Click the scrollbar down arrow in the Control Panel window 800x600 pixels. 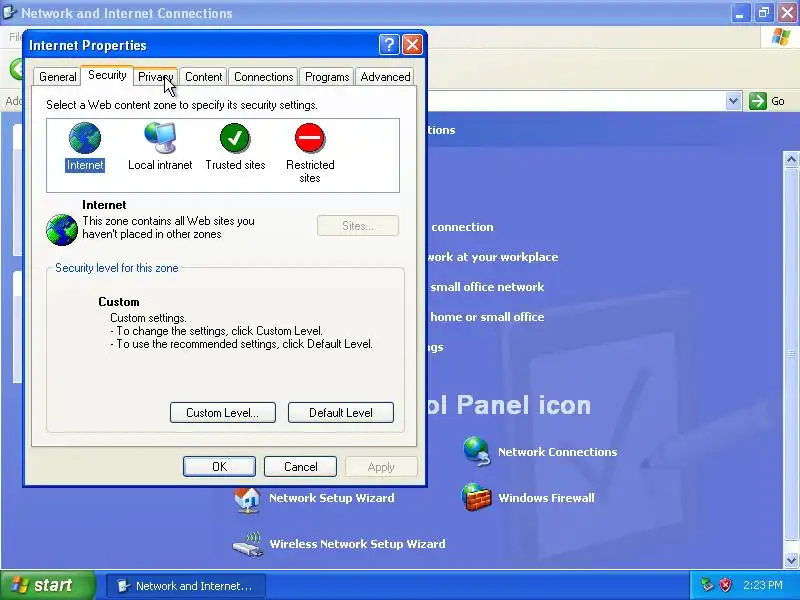coord(791,560)
